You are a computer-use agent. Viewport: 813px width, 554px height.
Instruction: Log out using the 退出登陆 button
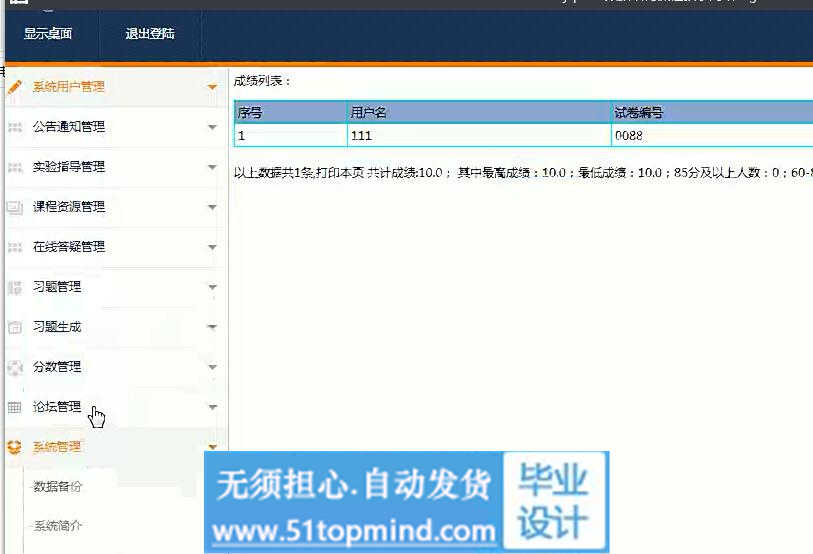click(150, 33)
